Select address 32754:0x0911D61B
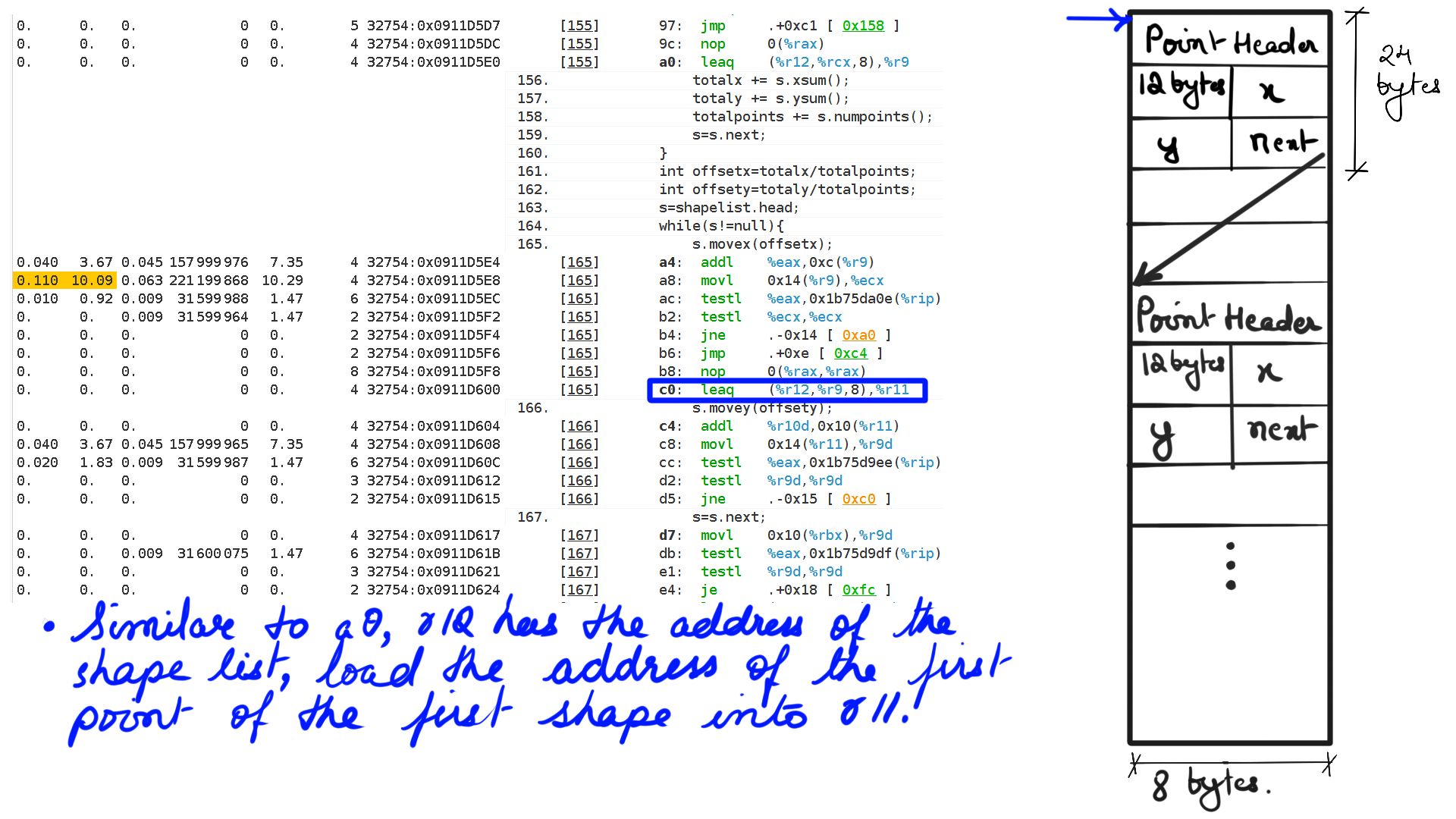This screenshot has height=819, width=1456. click(x=433, y=554)
